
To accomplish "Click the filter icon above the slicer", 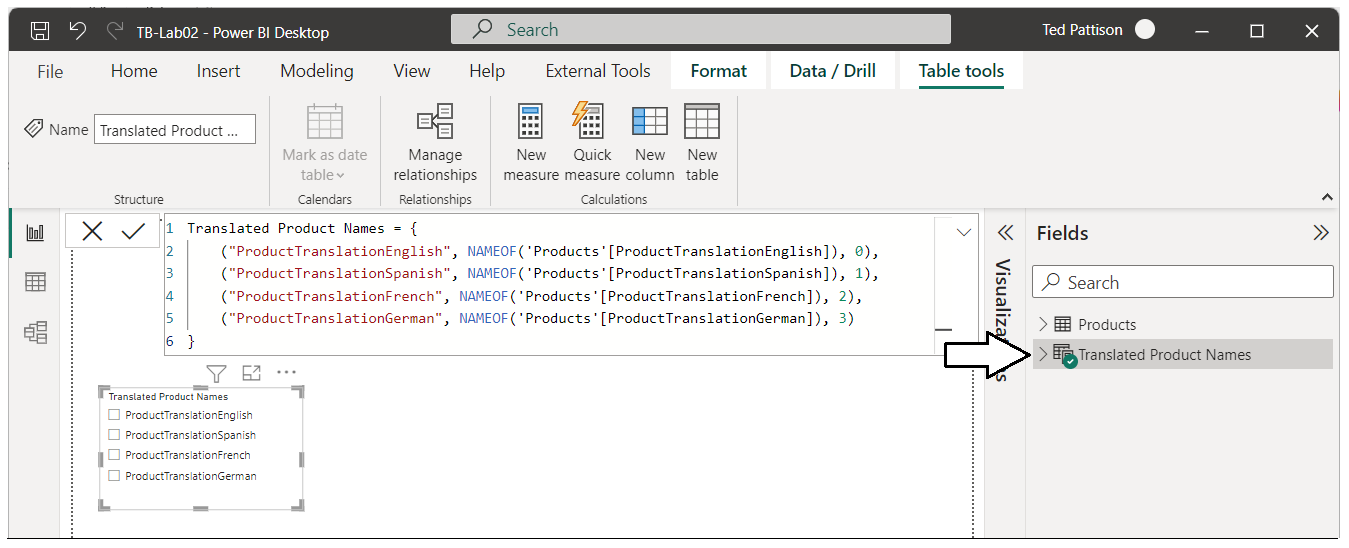I will (216, 373).
